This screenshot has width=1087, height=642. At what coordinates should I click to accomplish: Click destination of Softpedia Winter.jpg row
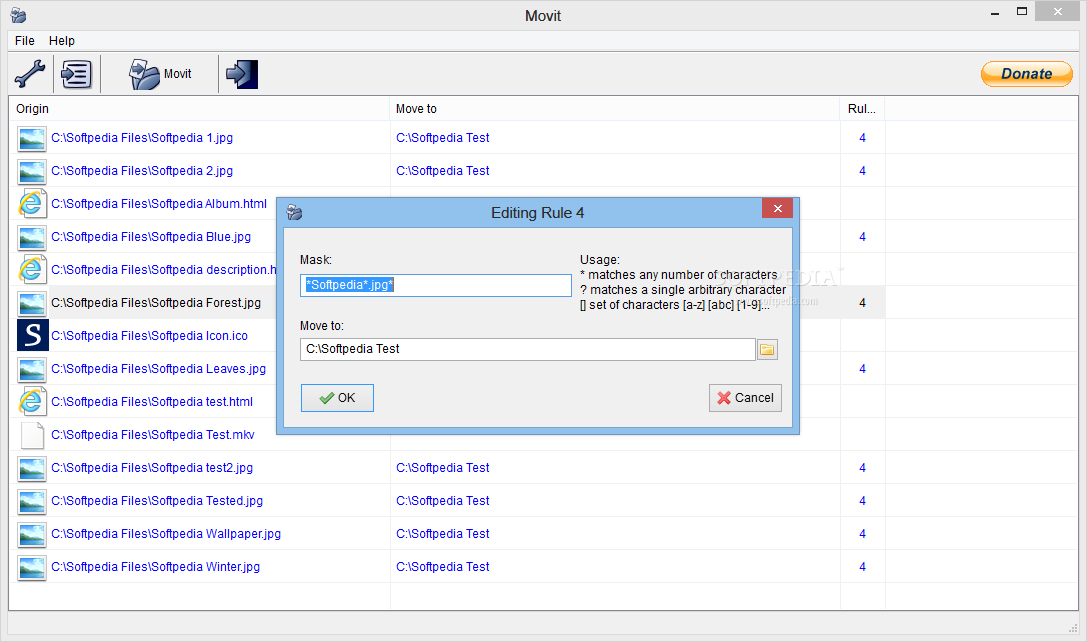pyautogui.click(x=442, y=566)
